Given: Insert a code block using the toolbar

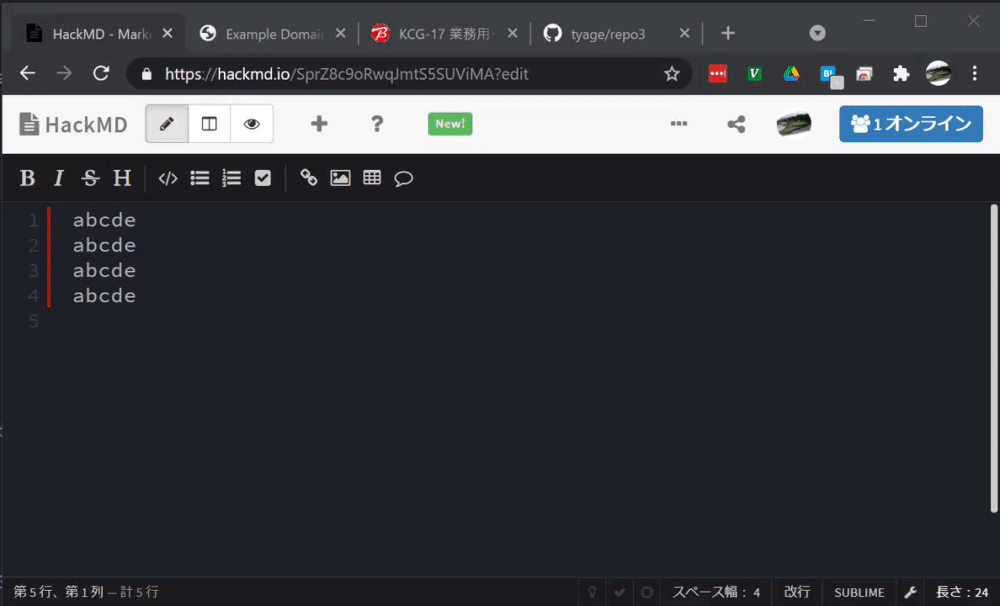Looking at the screenshot, I should (167, 177).
